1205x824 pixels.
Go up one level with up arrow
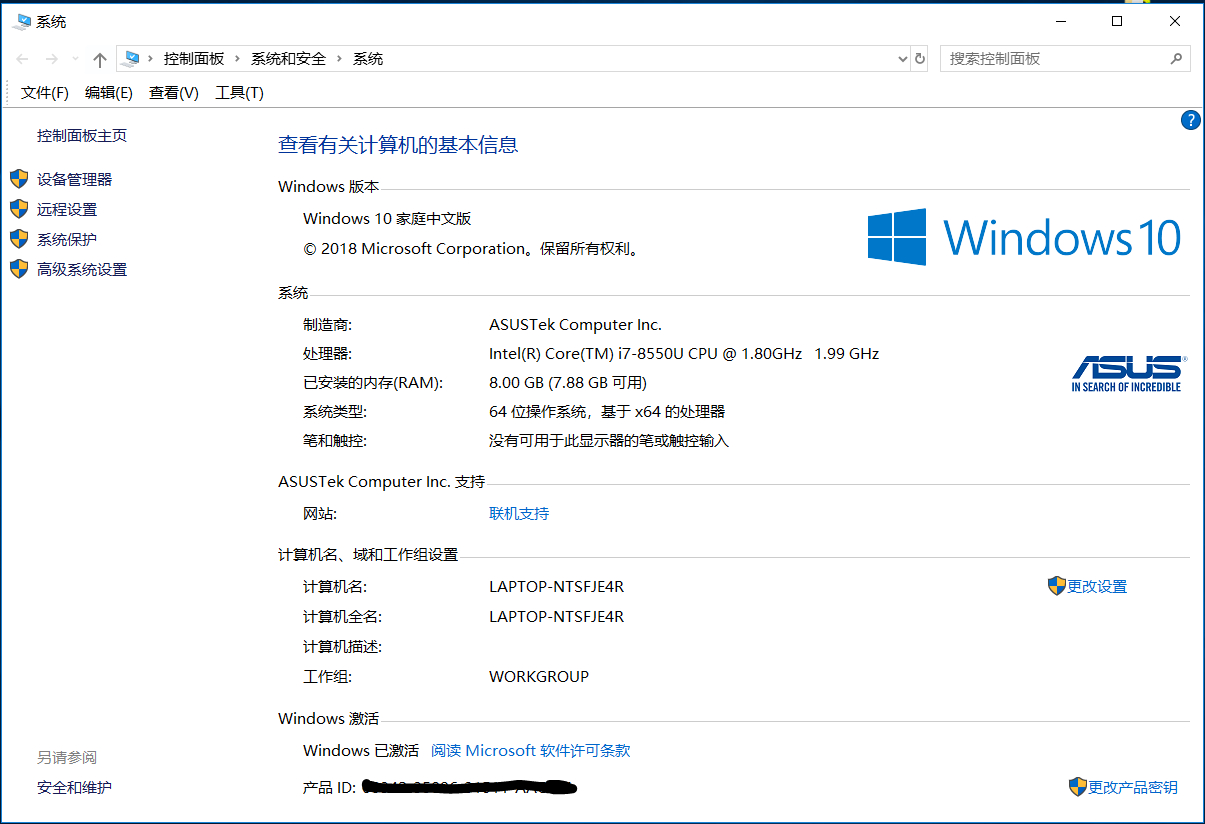pos(100,59)
